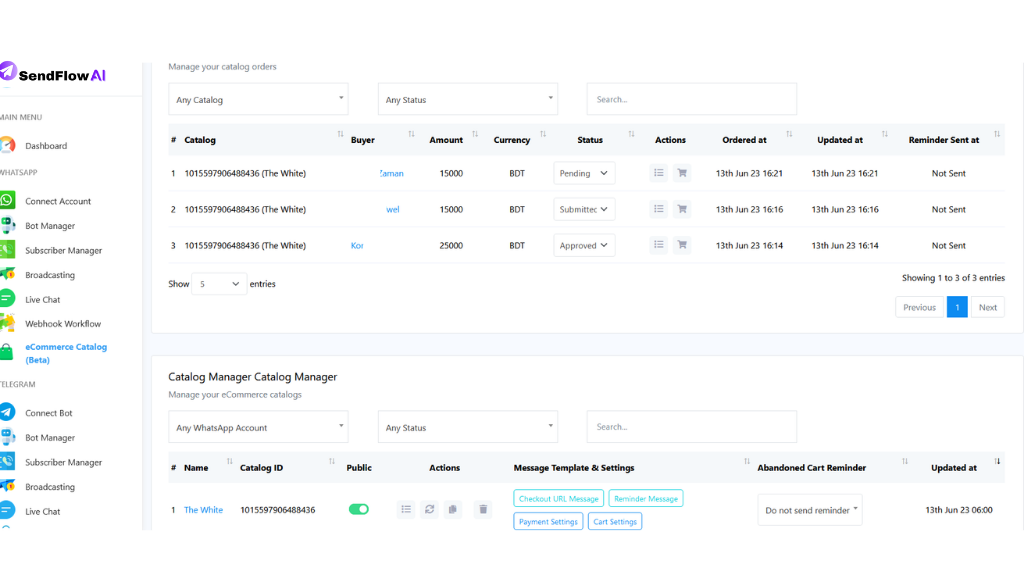Click sync icon for The White catalog
The width and height of the screenshot is (1024, 576).
coord(429,509)
